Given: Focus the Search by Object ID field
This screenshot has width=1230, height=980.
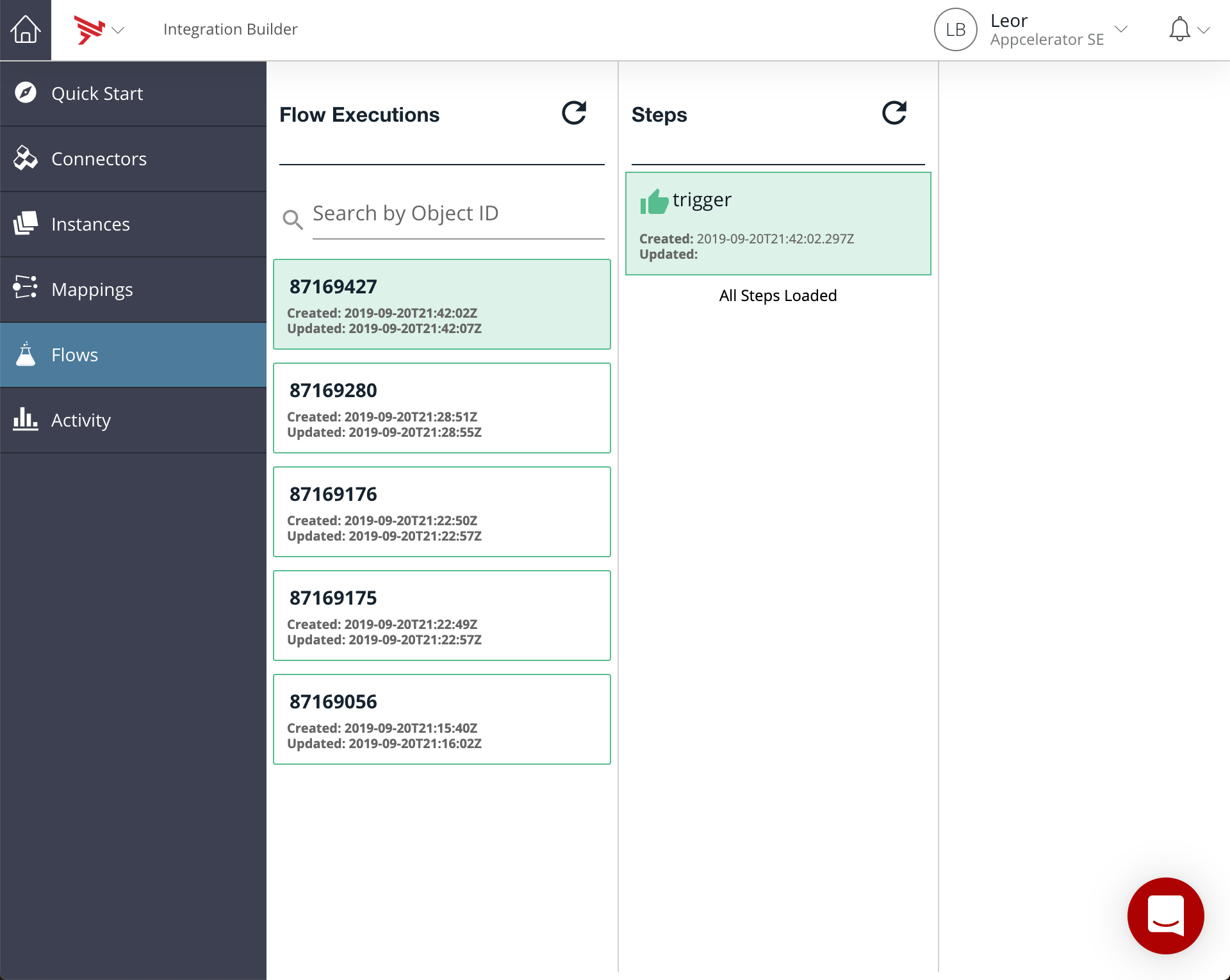Looking at the screenshot, I should click(457, 213).
